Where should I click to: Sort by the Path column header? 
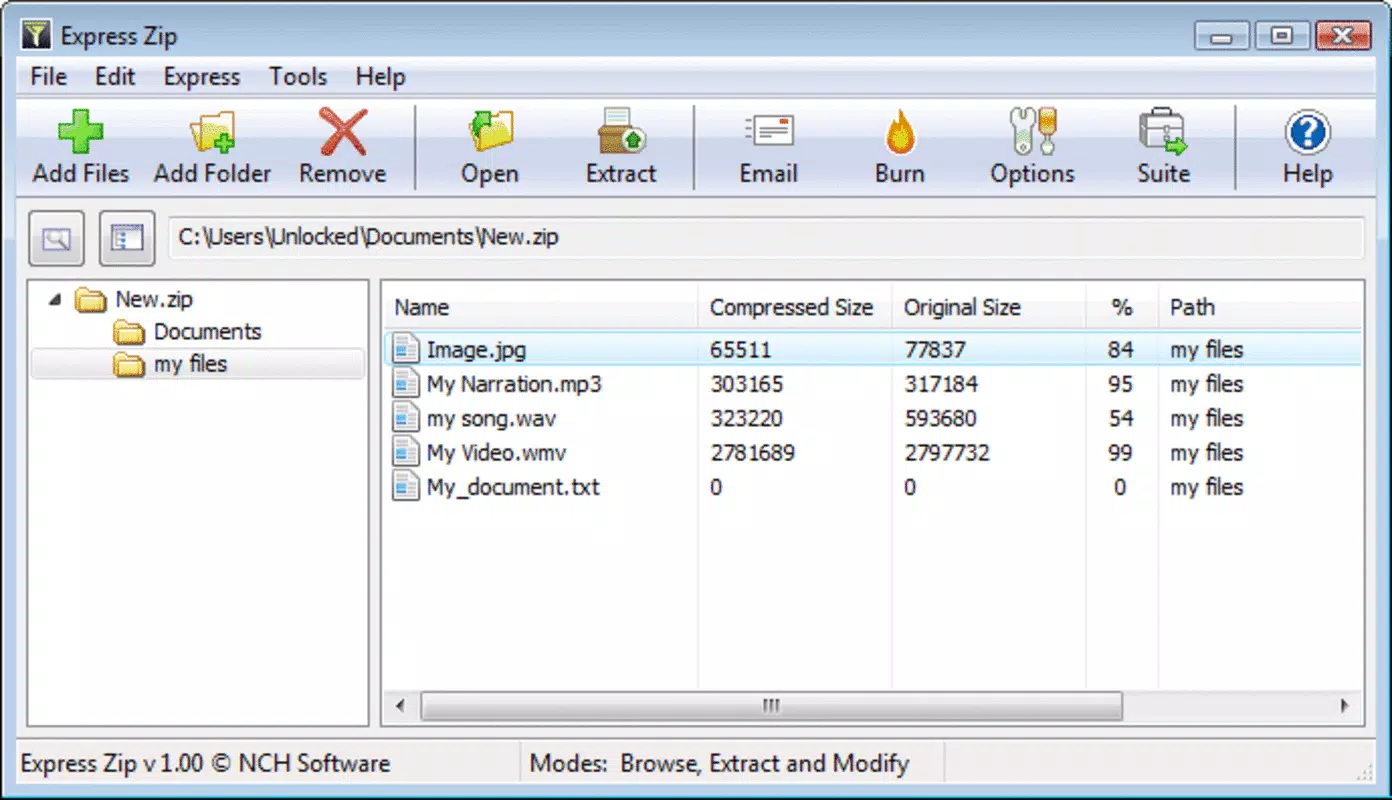1260,307
